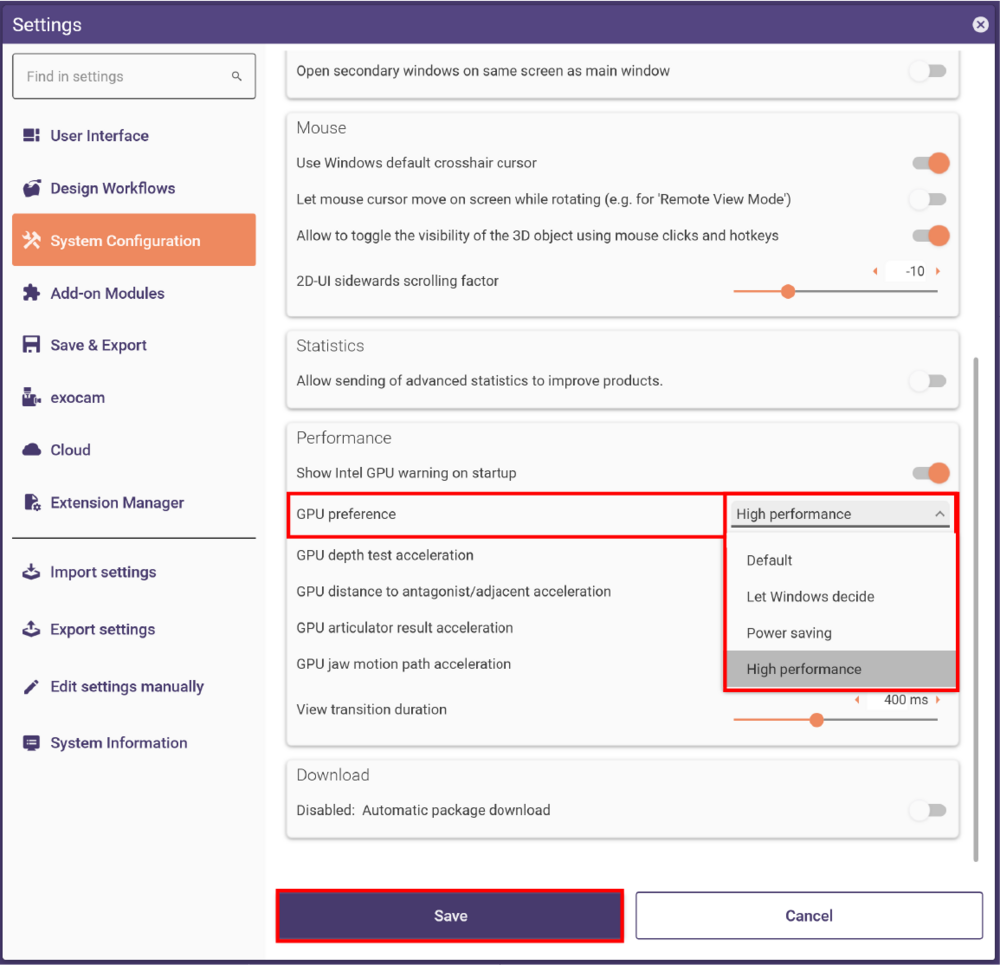Click Export settings link
1000x965 pixels.
coord(103,630)
